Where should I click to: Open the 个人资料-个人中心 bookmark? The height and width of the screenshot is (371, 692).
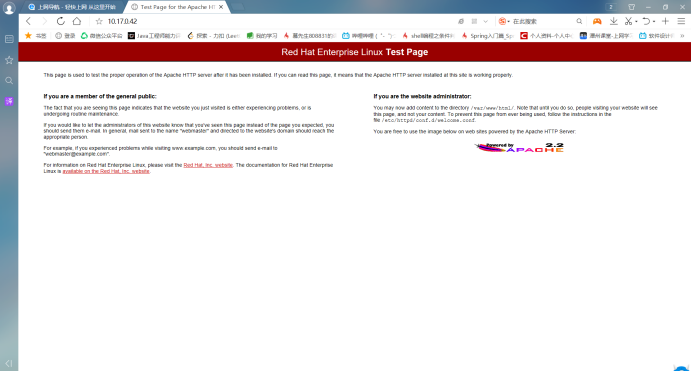(546, 36)
